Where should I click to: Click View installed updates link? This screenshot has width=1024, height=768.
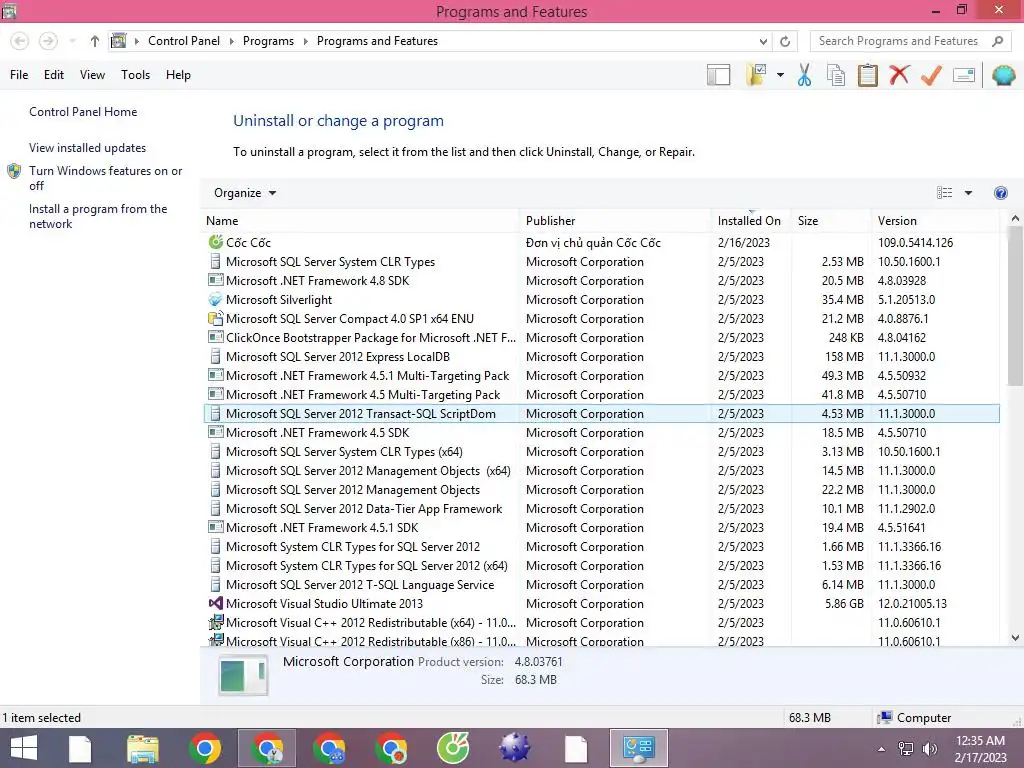pyautogui.click(x=88, y=148)
